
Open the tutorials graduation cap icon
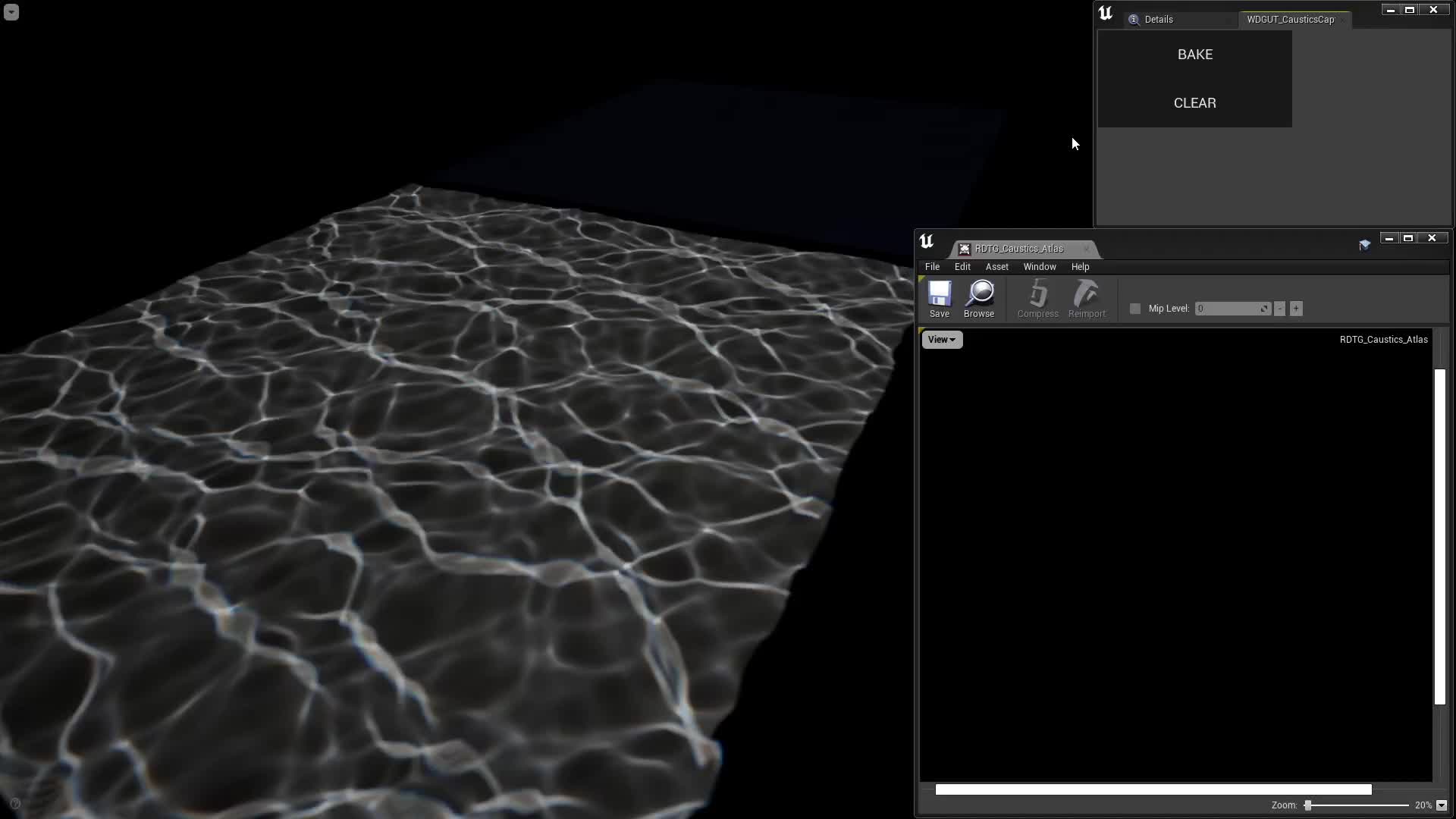(1364, 244)
